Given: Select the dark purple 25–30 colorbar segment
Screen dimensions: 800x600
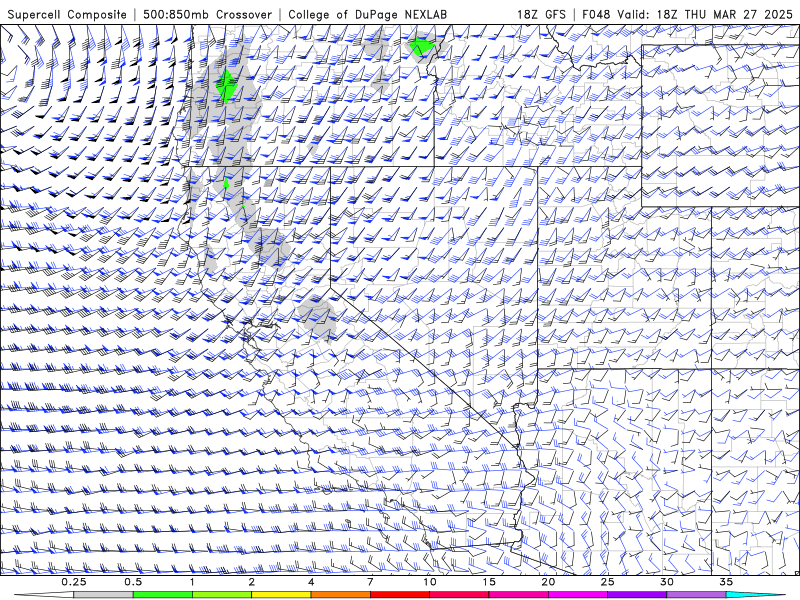Looking at the screenshot, I should tap(637, 595).
